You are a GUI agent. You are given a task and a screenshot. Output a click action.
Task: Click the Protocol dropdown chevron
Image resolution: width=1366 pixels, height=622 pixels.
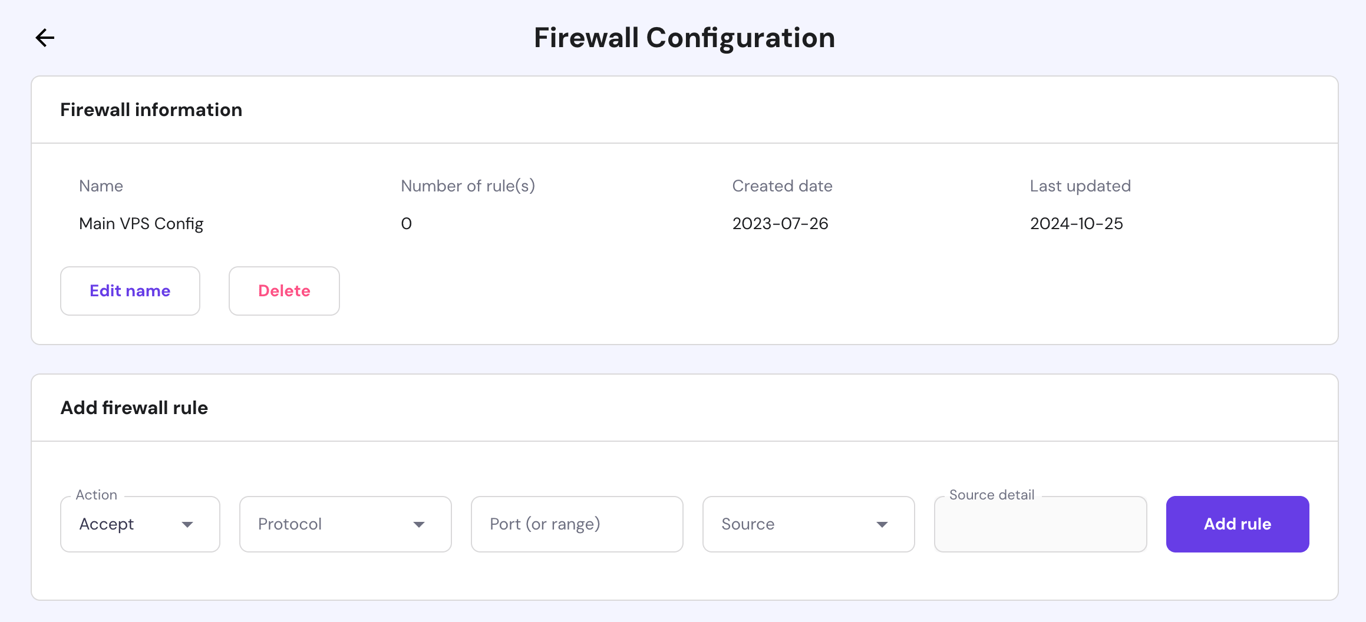click(420, 523)
